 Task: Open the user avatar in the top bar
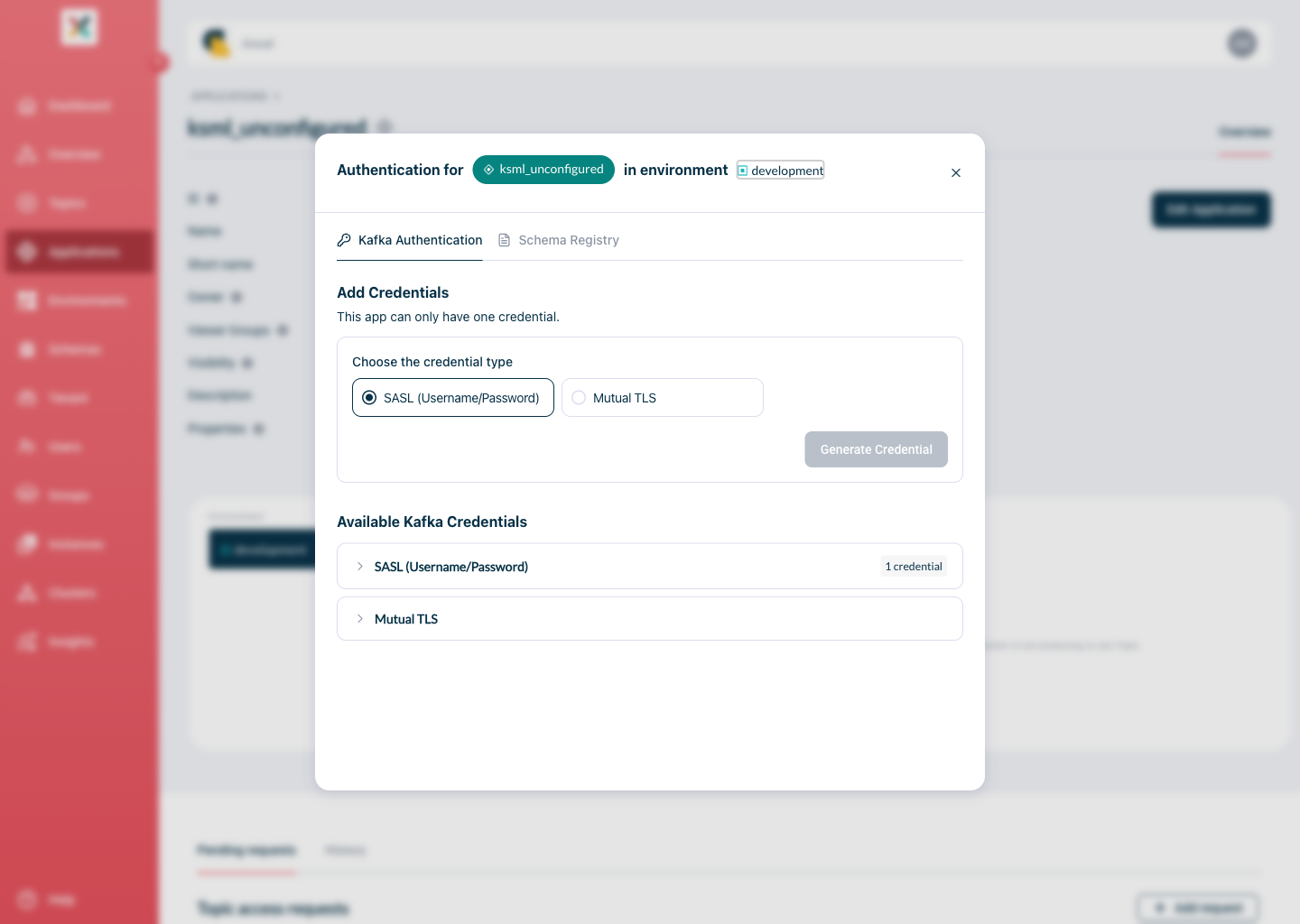(1242, 43)
